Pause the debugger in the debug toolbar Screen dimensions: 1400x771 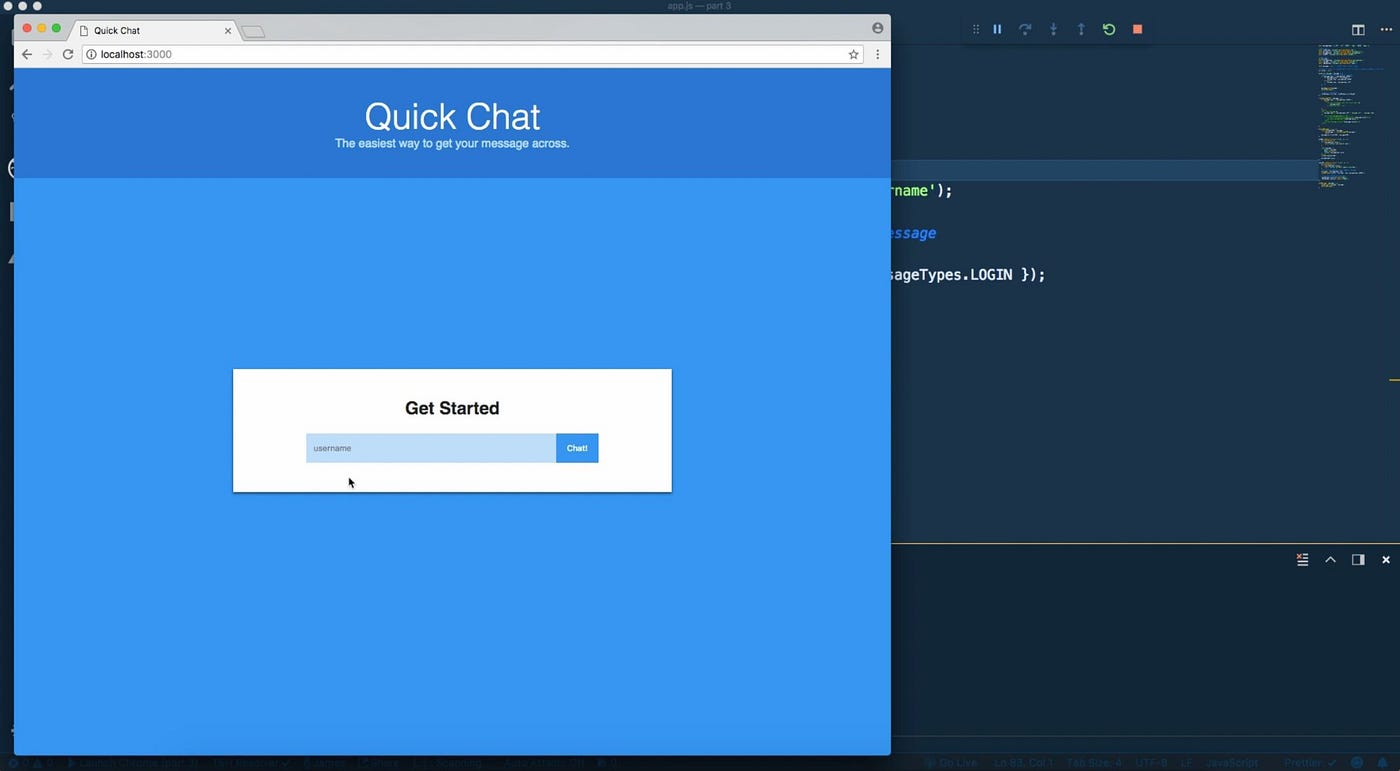pos(997,30)
